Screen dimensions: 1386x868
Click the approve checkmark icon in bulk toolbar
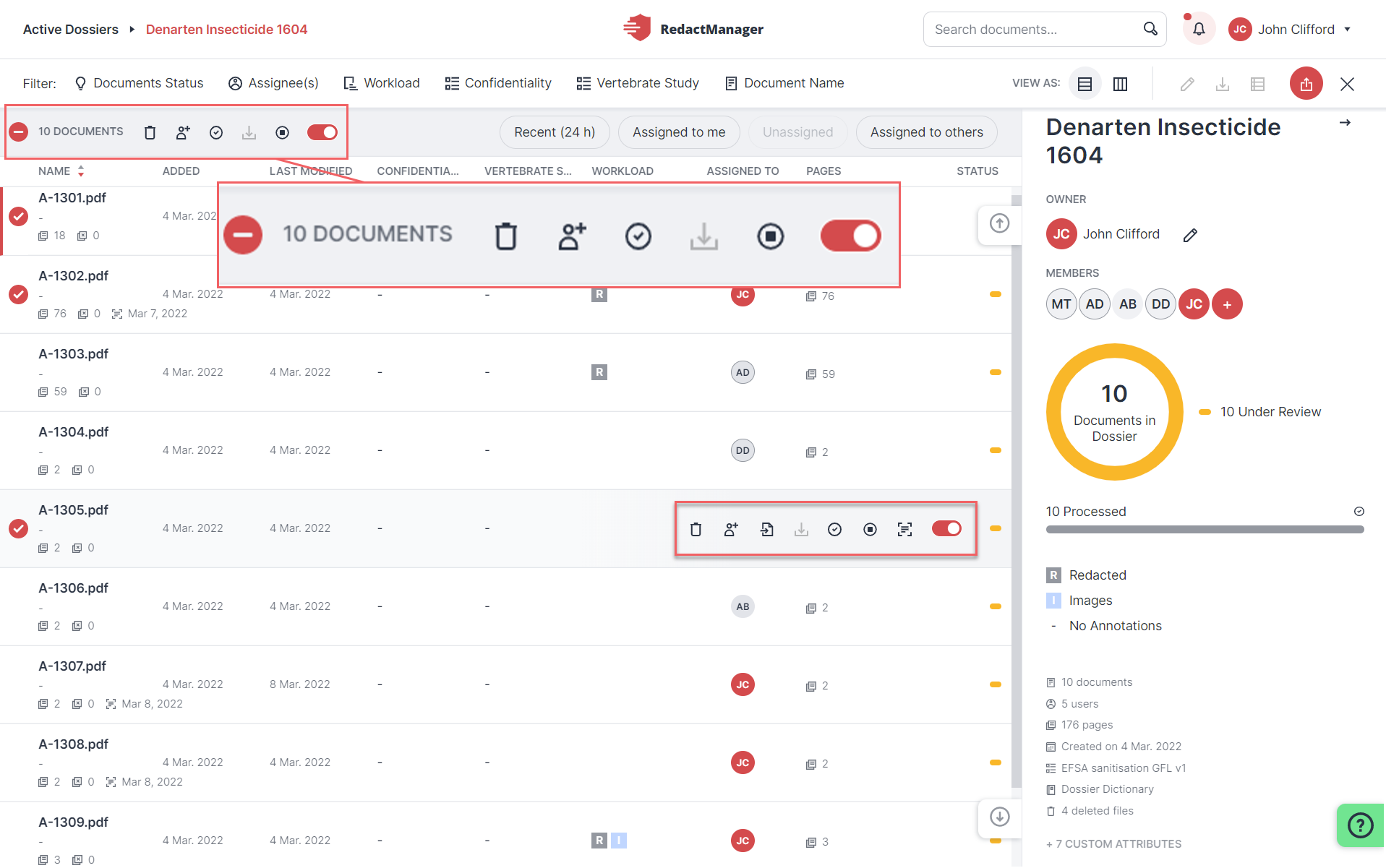click(x=216, y=132)
